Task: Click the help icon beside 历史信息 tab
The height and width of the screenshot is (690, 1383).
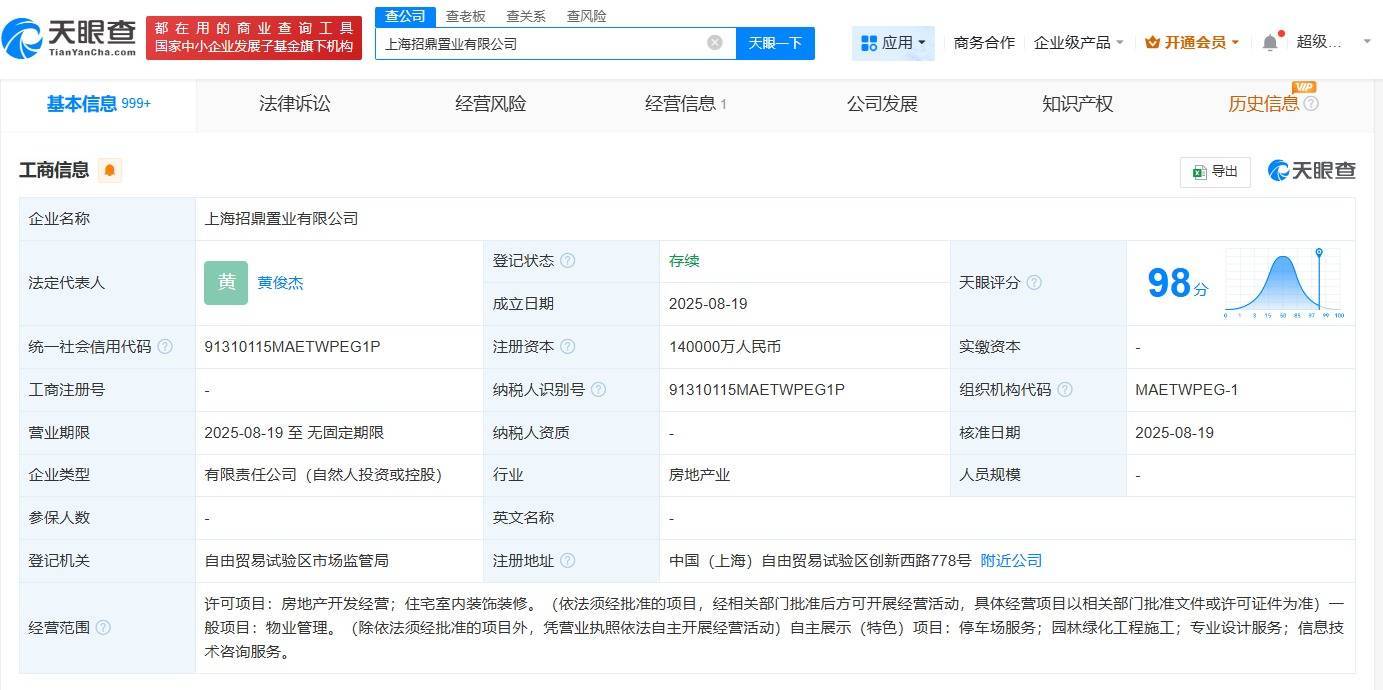Action: (1311, 104)
